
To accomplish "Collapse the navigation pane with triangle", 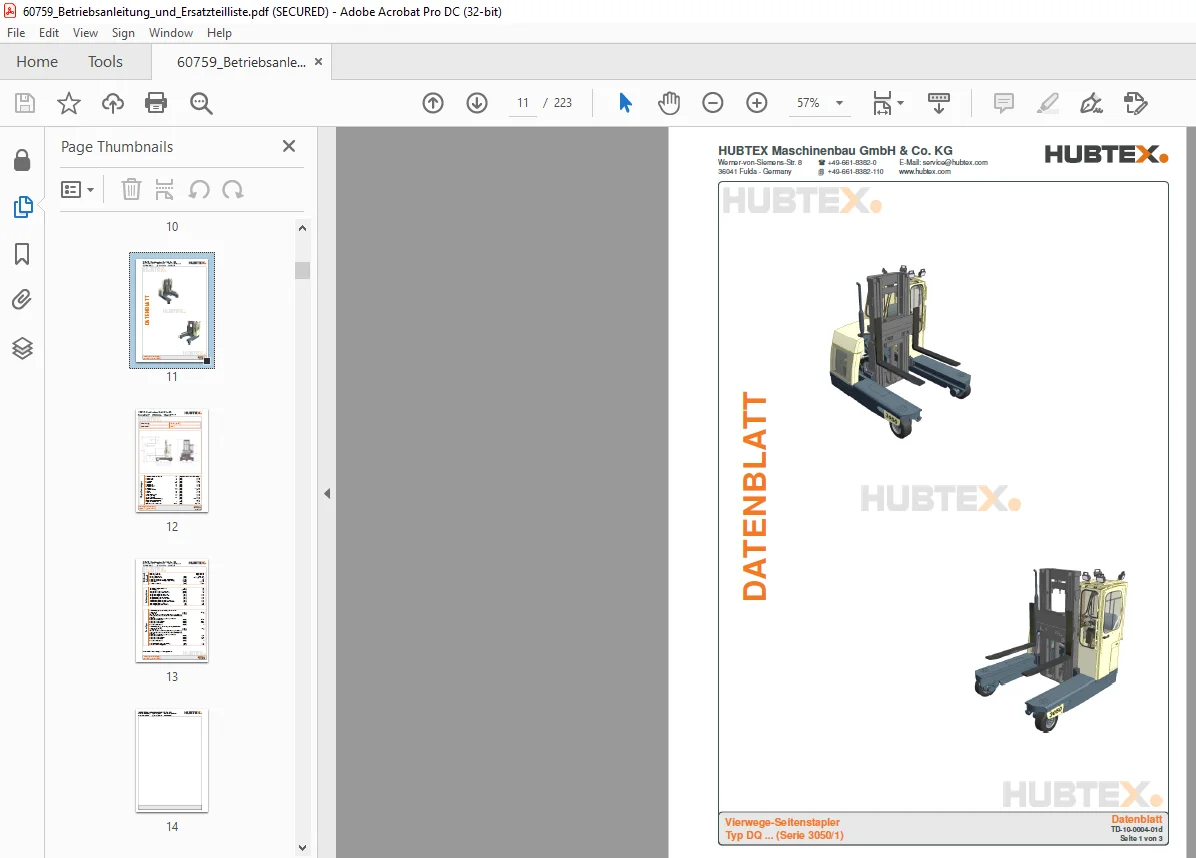I will pos(327,493).
